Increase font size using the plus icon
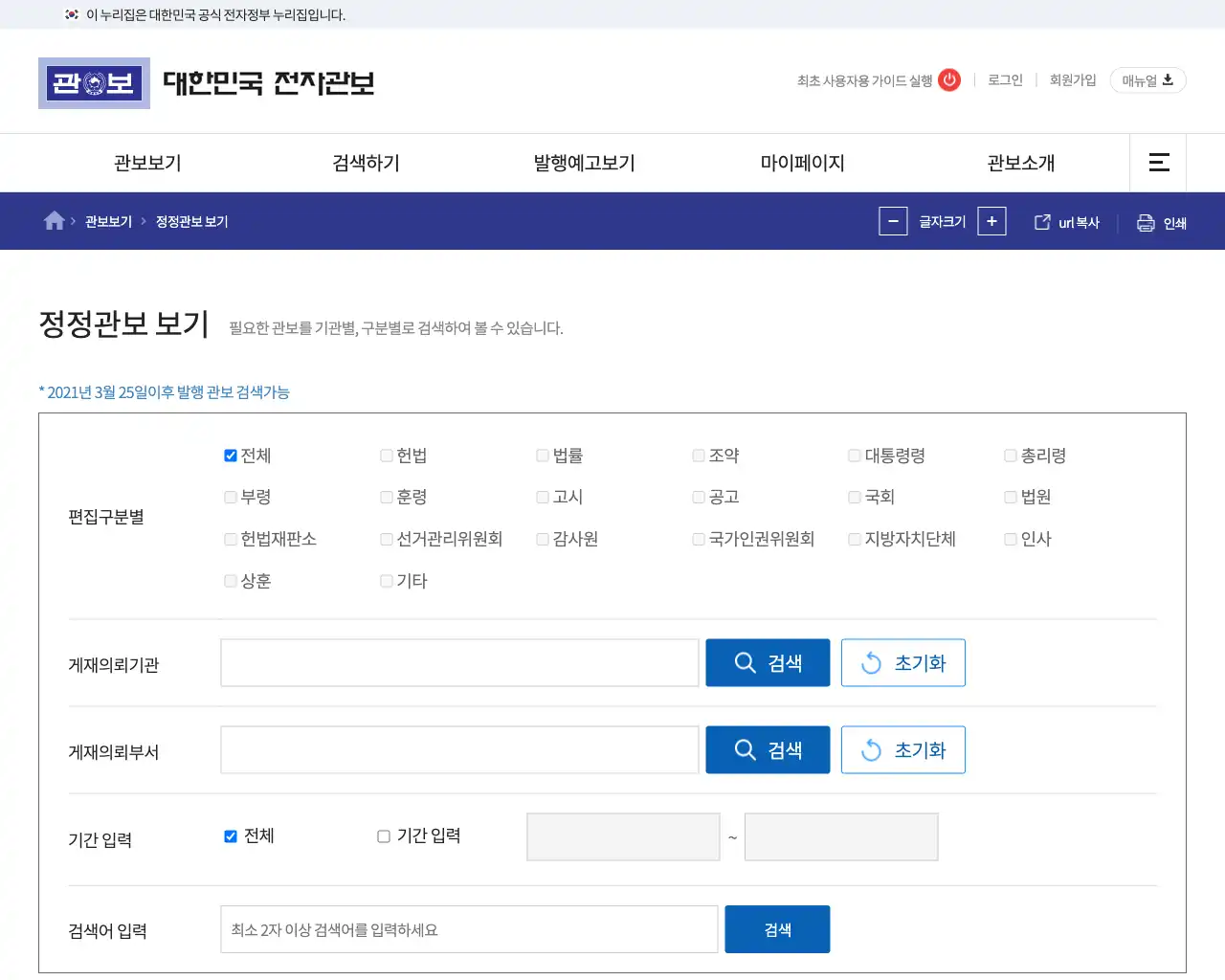This screenshot has width=1225, height=980. point(991,220)
